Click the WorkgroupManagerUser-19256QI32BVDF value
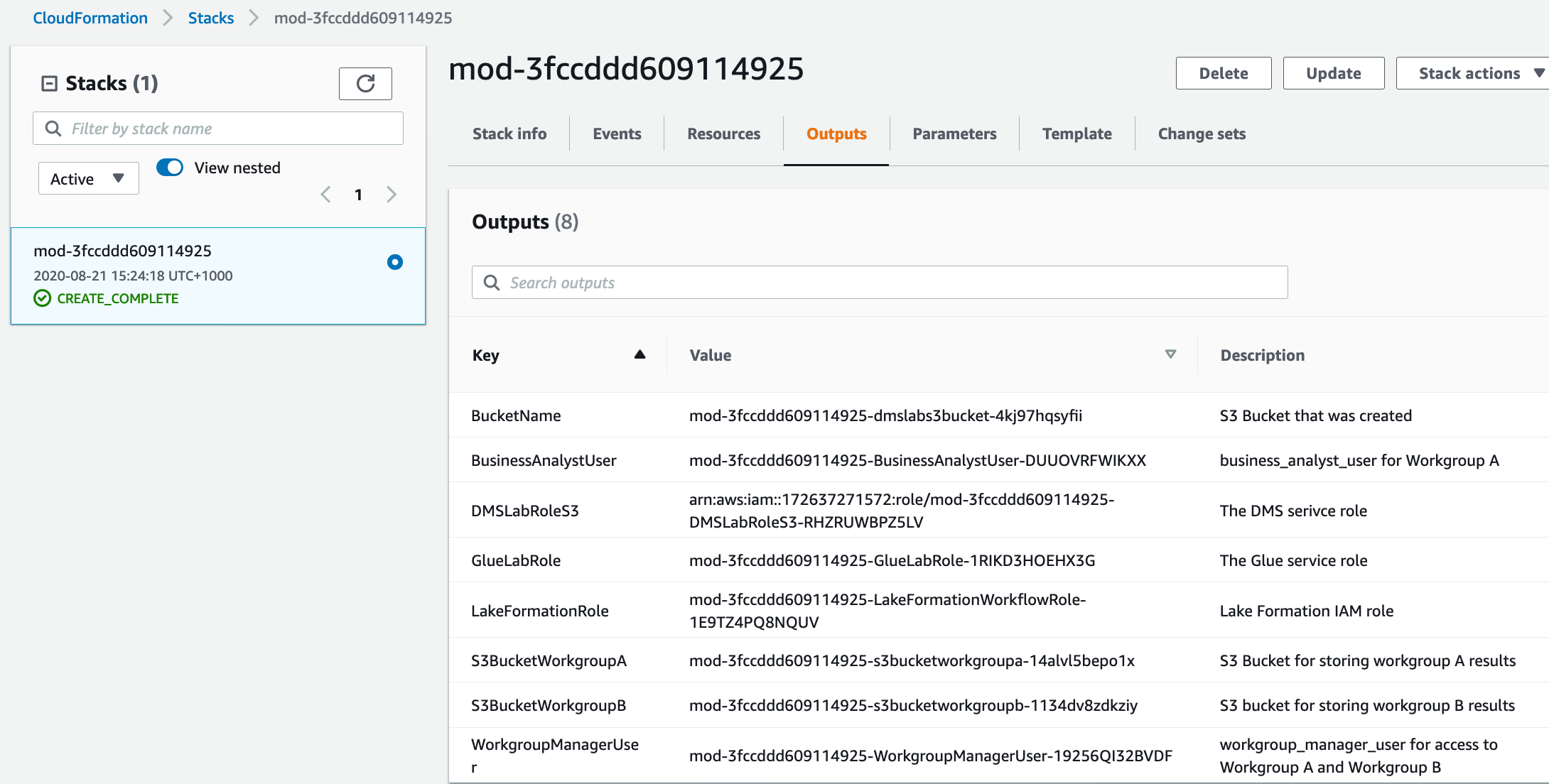The width and height of the screenshot is (1549, 784). pos(931,756)
